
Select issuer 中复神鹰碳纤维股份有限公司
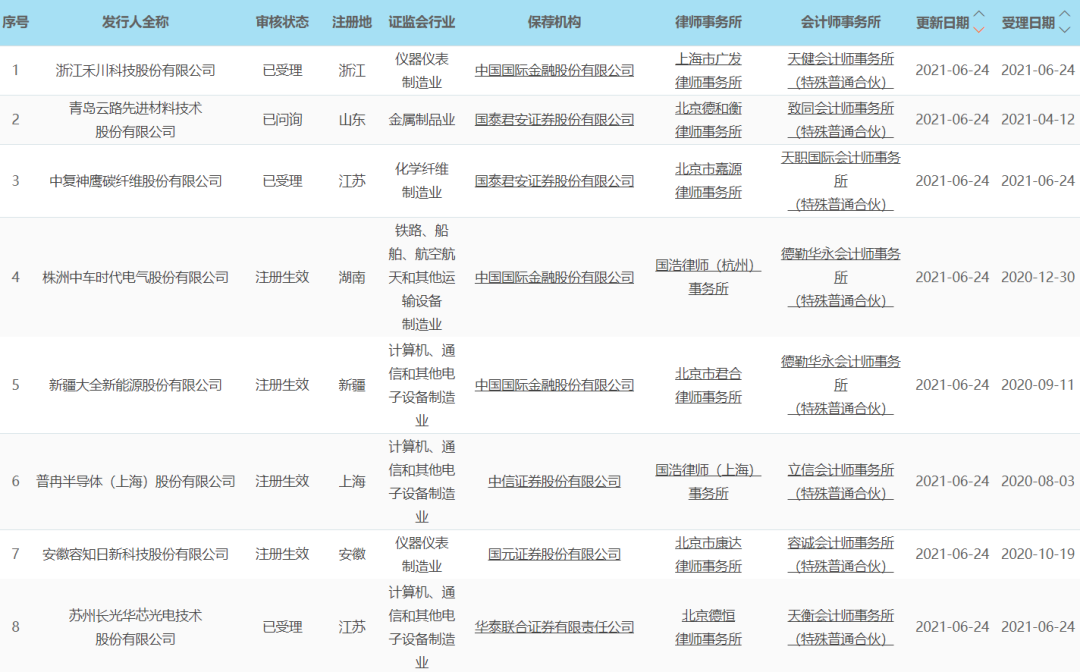coord(135,181)
